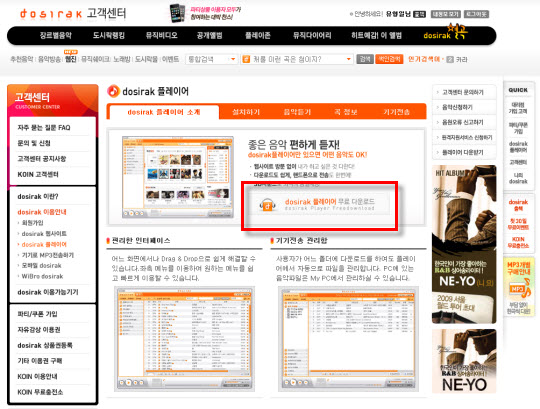Open 플레이존 in the main navigation
This screenshot has width=540, height=409.
(258, 35)
